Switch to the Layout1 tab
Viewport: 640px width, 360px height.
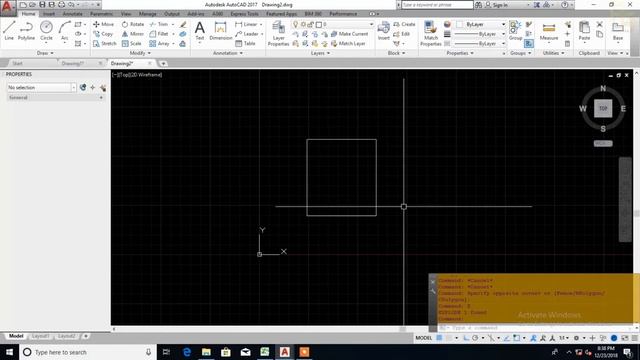point(40,336)
